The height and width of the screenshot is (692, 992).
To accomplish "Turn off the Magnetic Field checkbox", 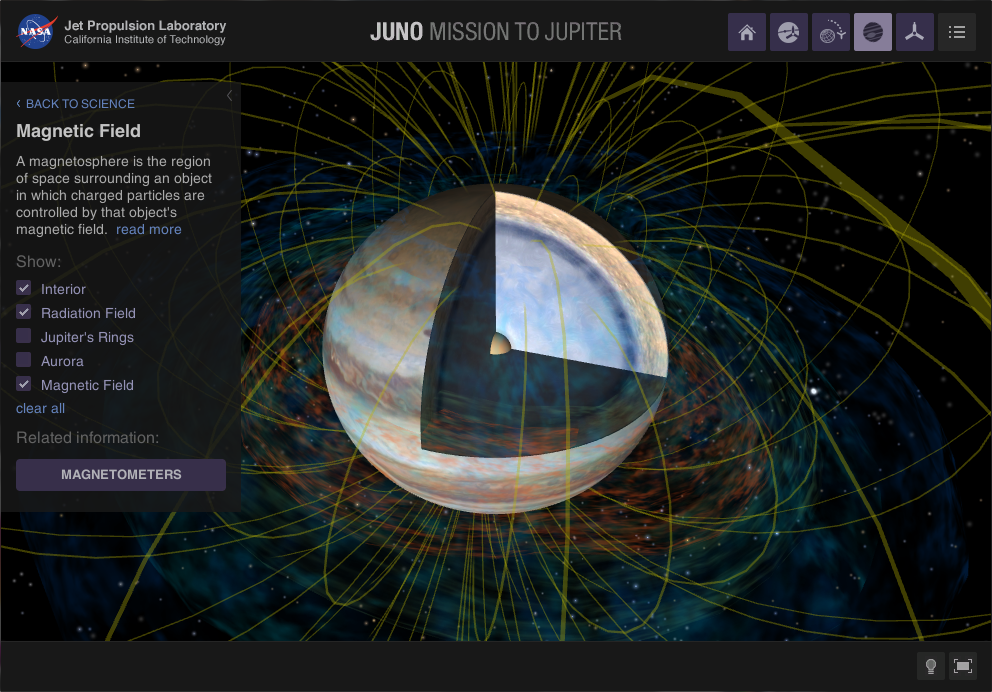I will point(23,385).
